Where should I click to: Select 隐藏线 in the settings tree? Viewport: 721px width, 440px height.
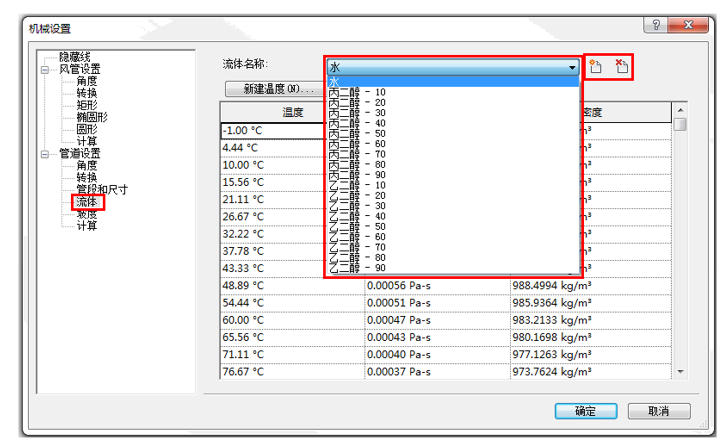tap(80, 57)
